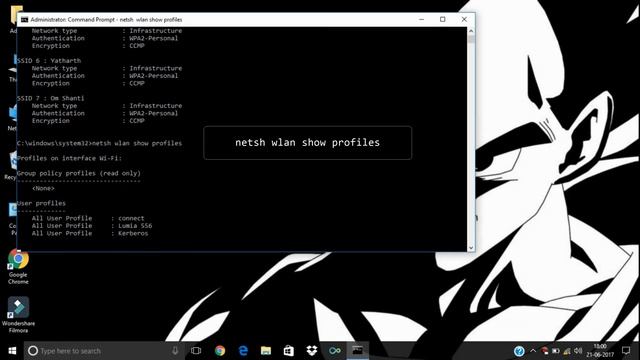Minimize the Command Prompt window
The height and width of the screenshot is (360, 640).
coord(422,19)
